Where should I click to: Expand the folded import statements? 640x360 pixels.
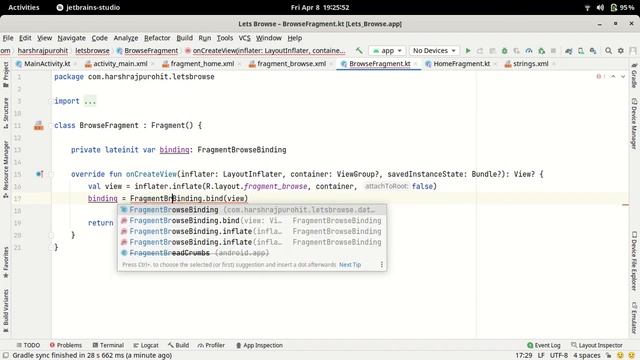click(x=90, y=101)
